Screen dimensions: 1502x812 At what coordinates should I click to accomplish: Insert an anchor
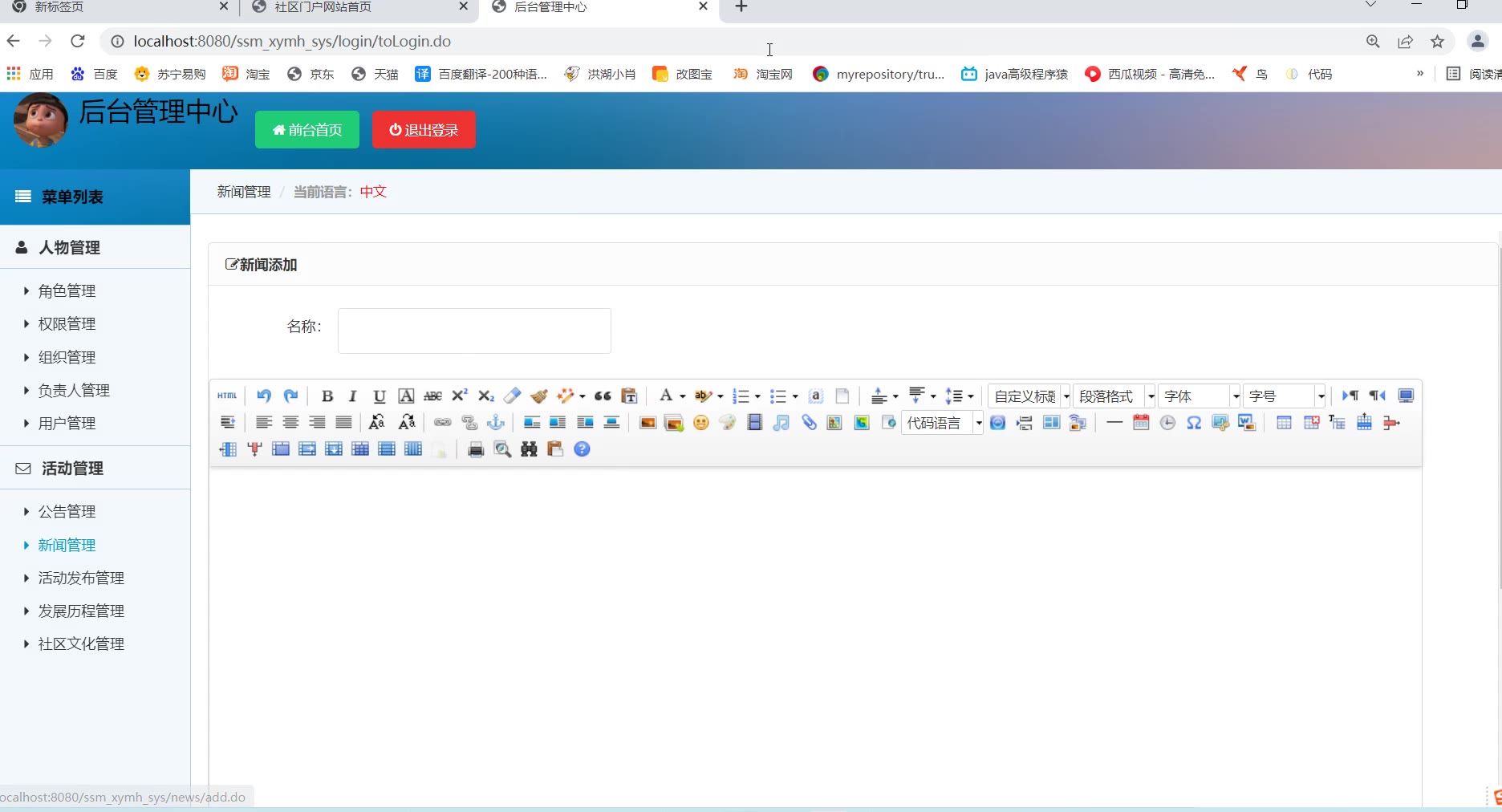click(496, 422)
